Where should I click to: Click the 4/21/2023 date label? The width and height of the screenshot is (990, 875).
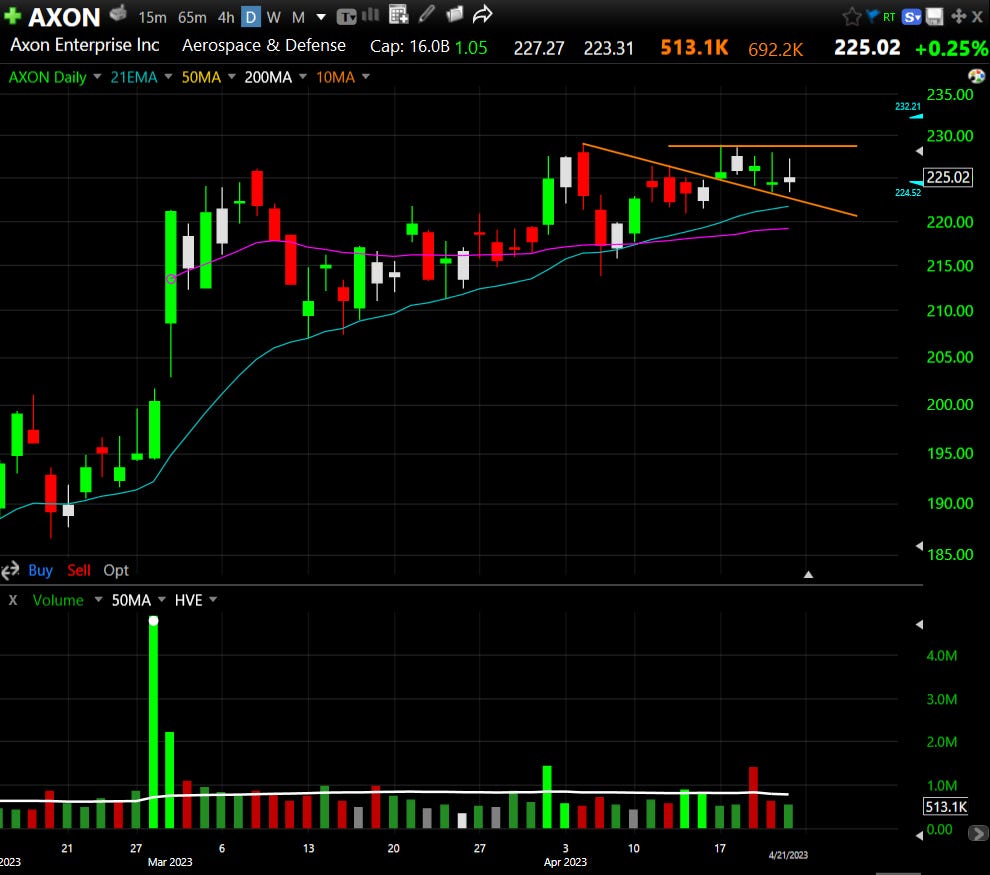[788, 855]
